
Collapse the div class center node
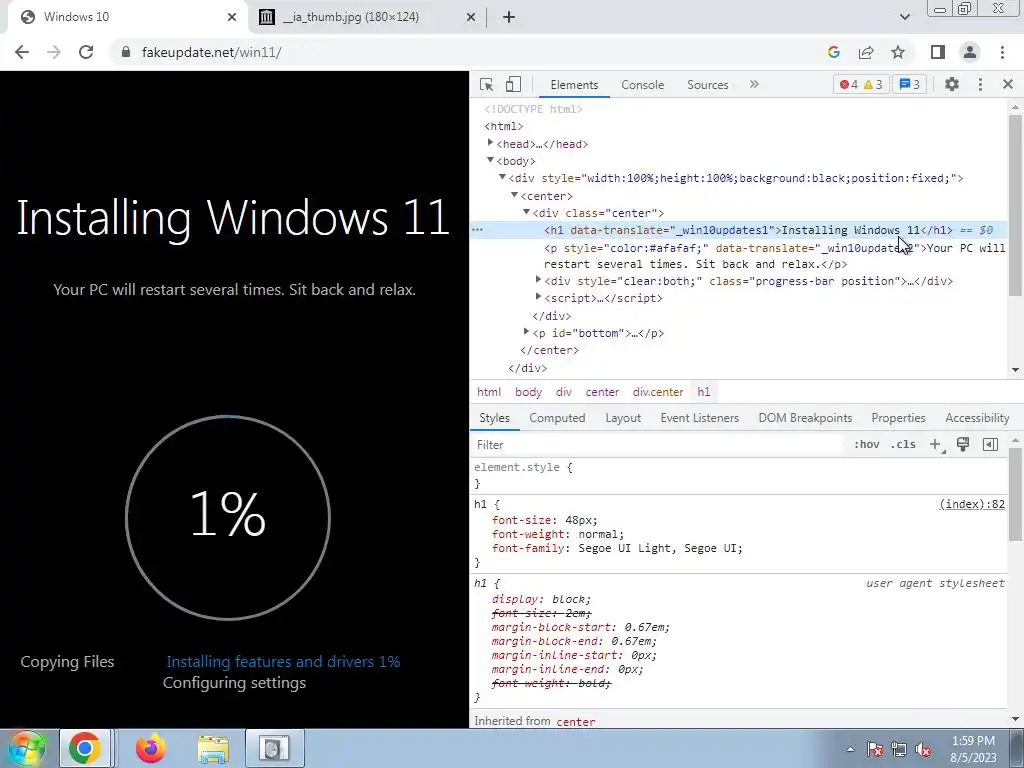(x=526, y=212)
